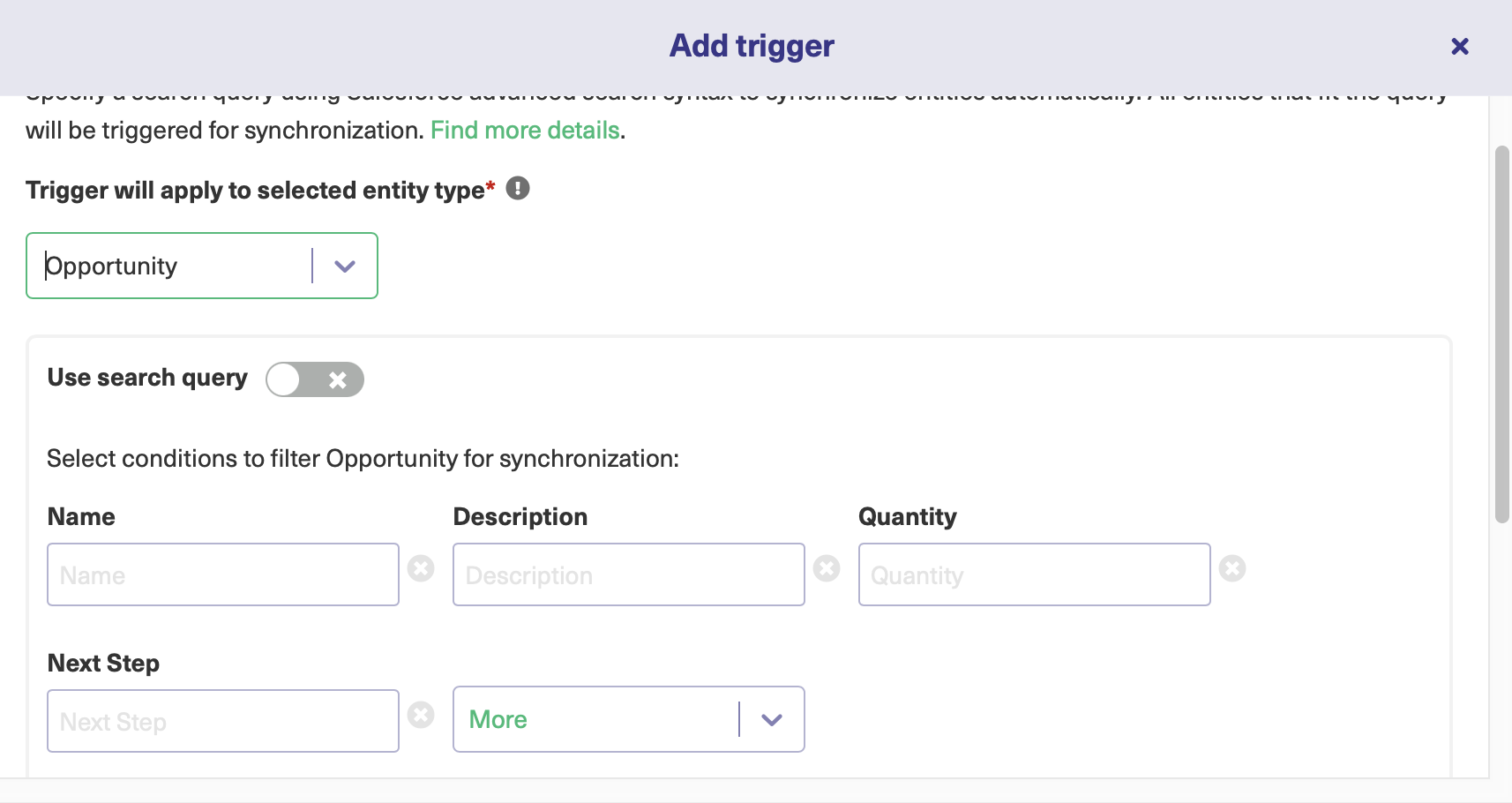Remove the Next Step condition
This screenshot has height=803, width=1512.
click(x=421, y=715)
